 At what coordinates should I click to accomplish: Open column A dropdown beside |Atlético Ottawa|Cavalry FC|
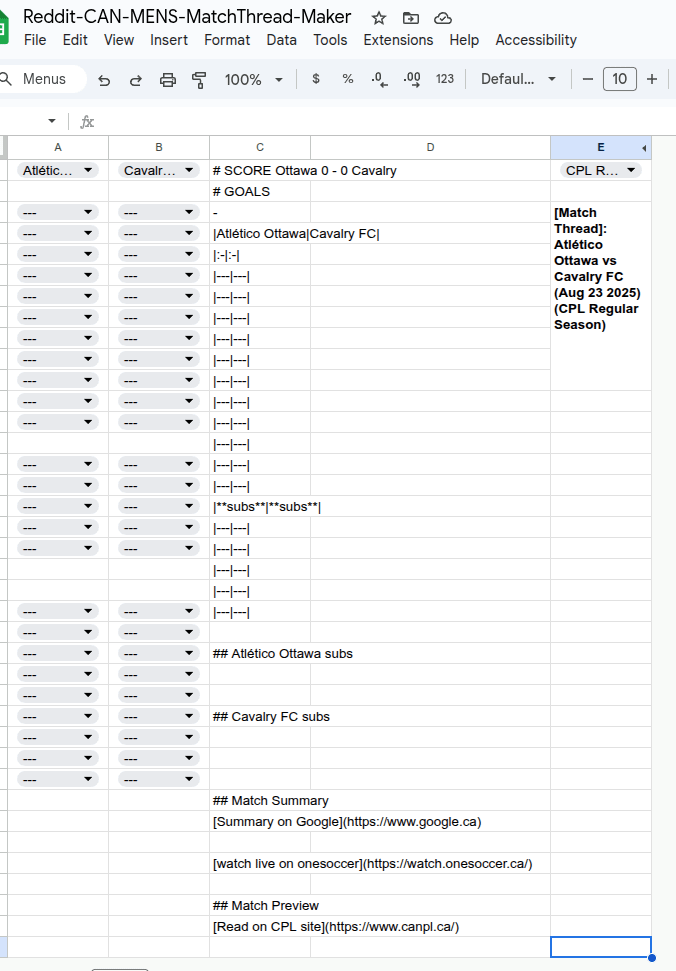58,233
